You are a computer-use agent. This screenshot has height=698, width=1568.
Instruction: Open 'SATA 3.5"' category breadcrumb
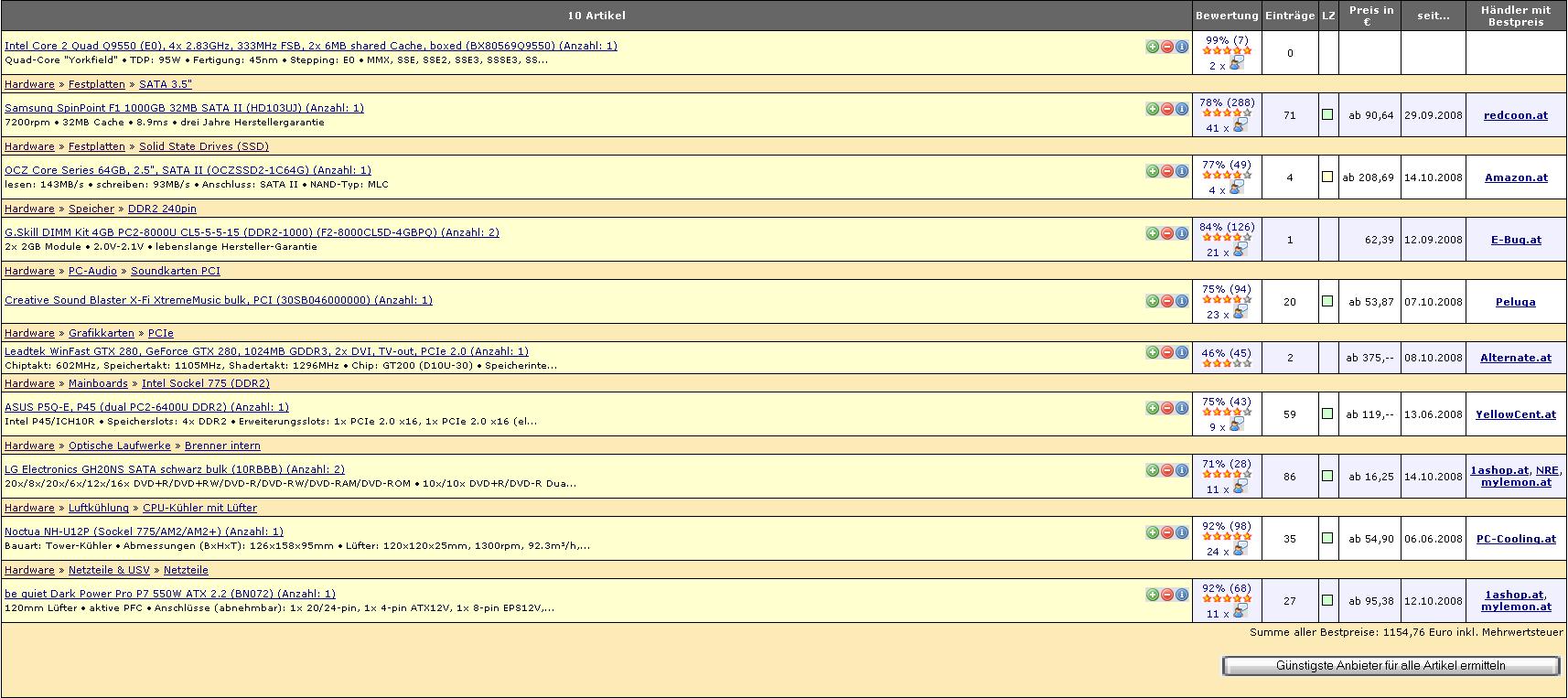166,84
